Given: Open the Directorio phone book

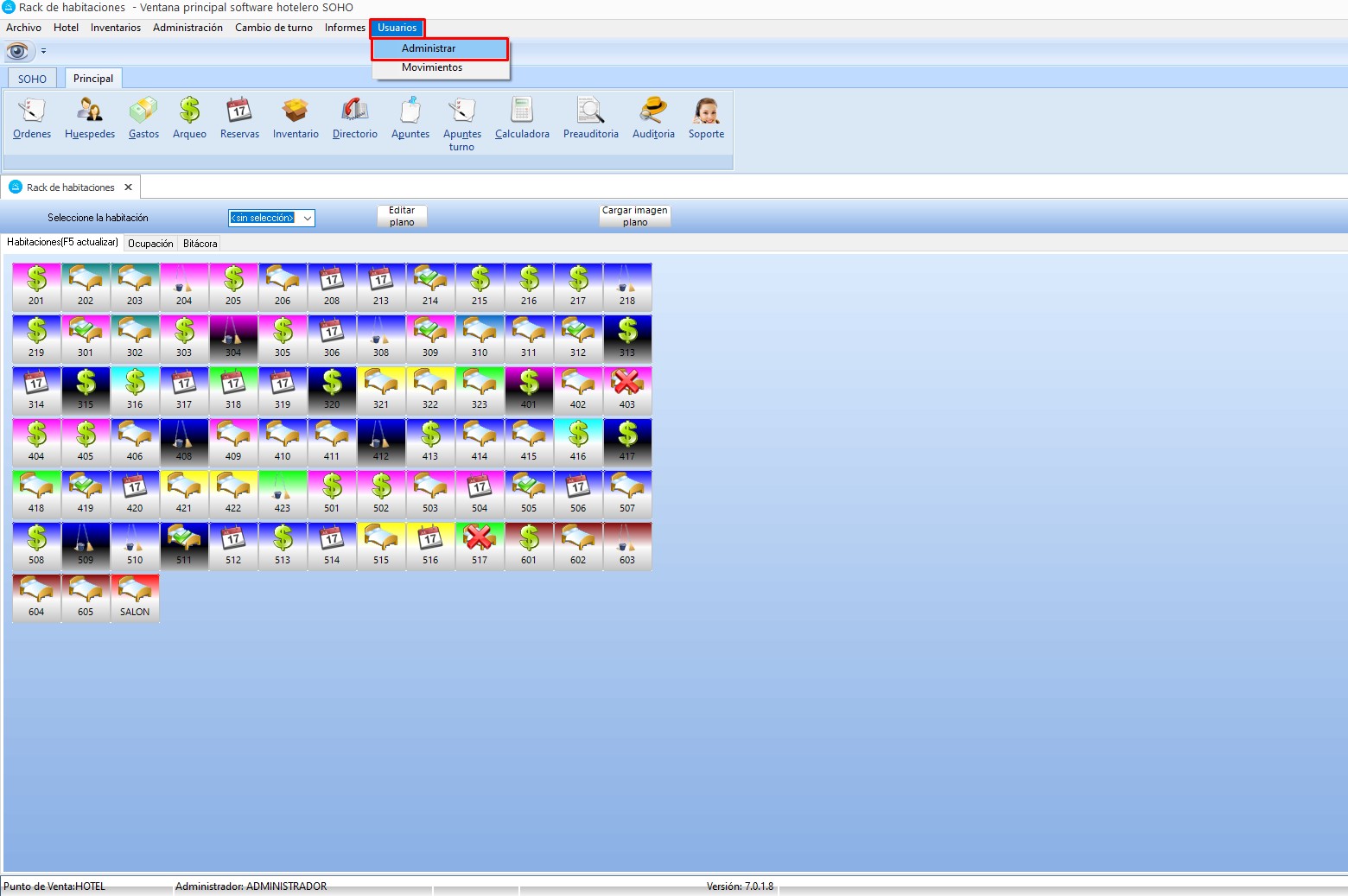Looking at the screenshot, I should coord(354,118).
